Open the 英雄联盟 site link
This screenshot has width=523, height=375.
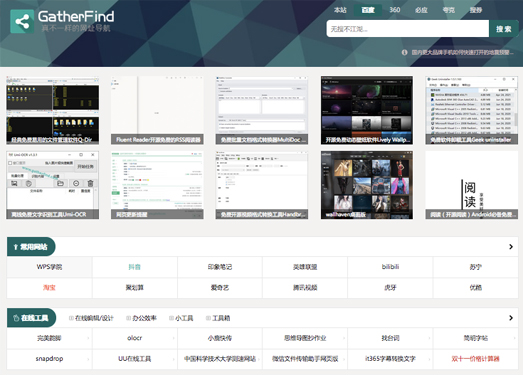(305, 267)
